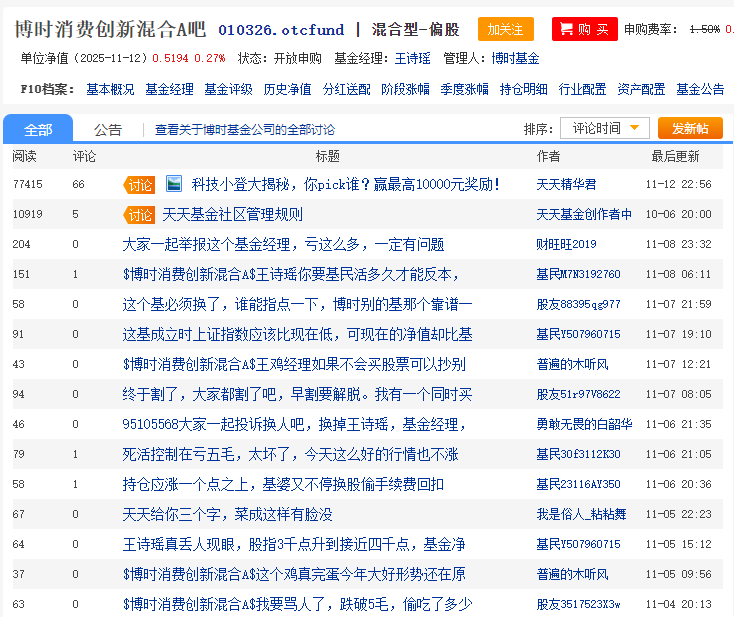
Task: Open author 我是俗人_粘粘舞 profile
Action: click(581, 514)
